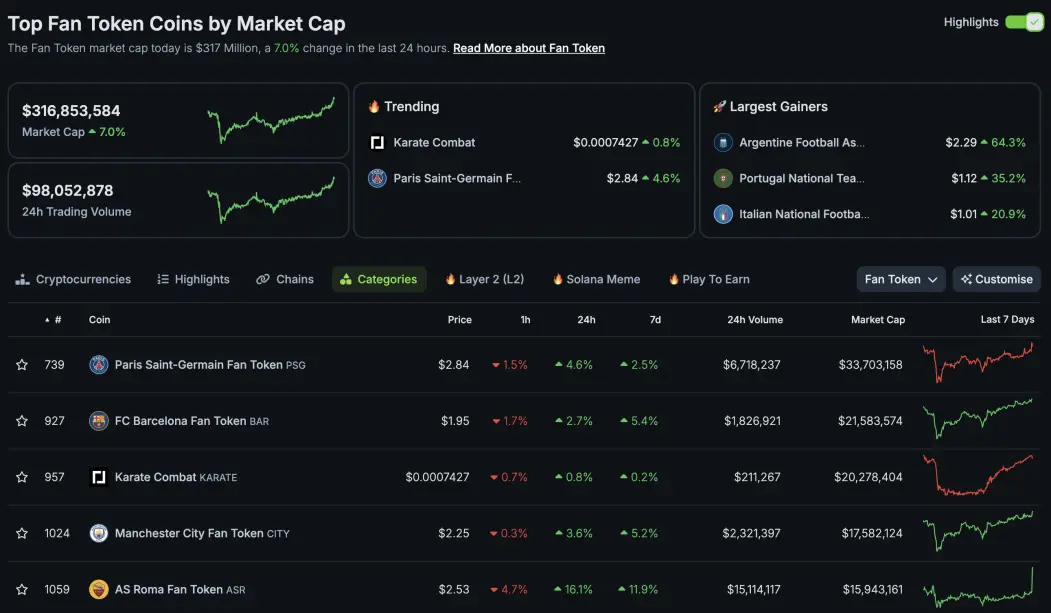Click the Cryptocurrencies tab icon
The image size is (1051, 613).
(x=23, y=279)
